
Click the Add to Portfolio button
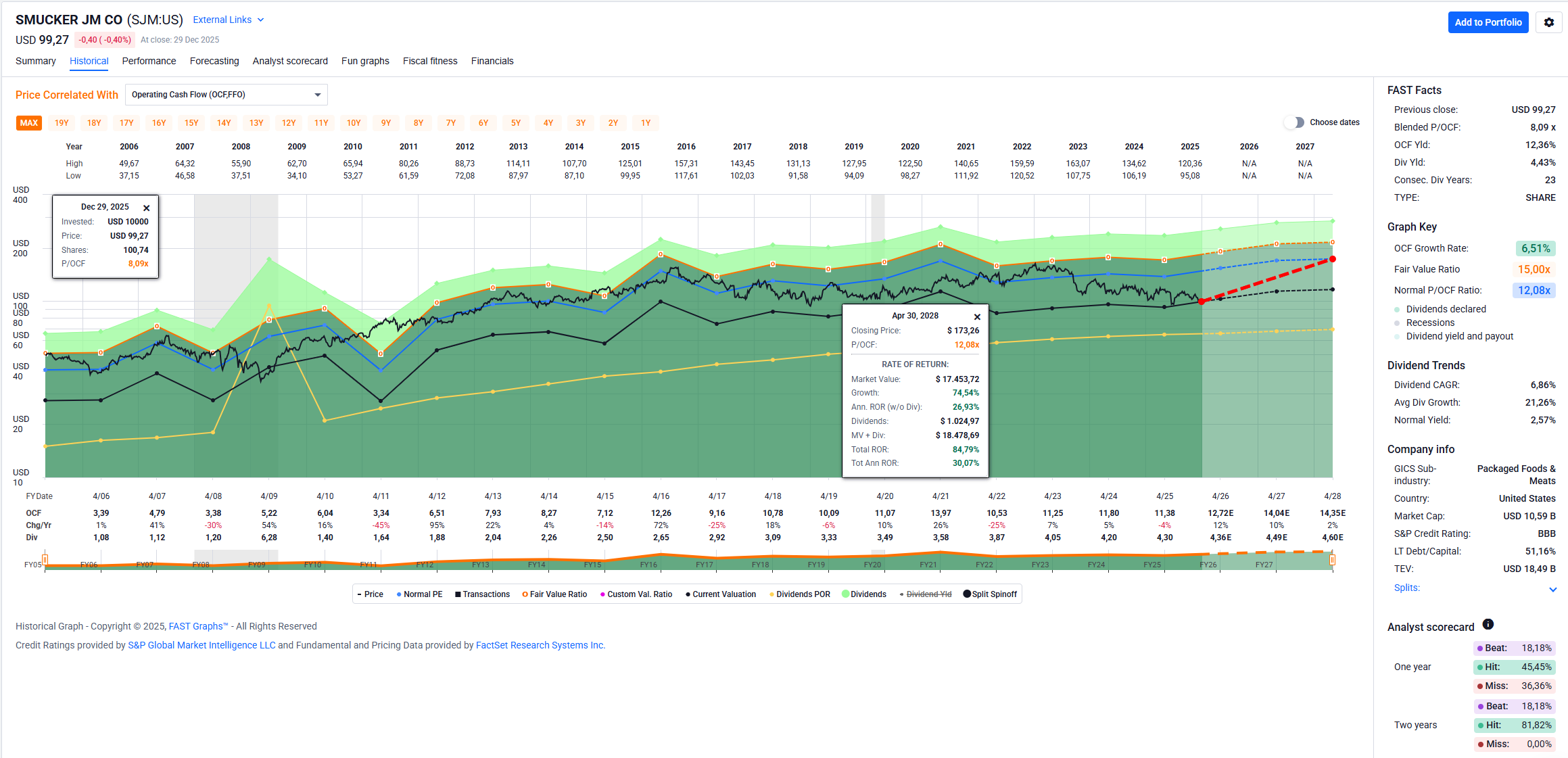(1488, 22)
